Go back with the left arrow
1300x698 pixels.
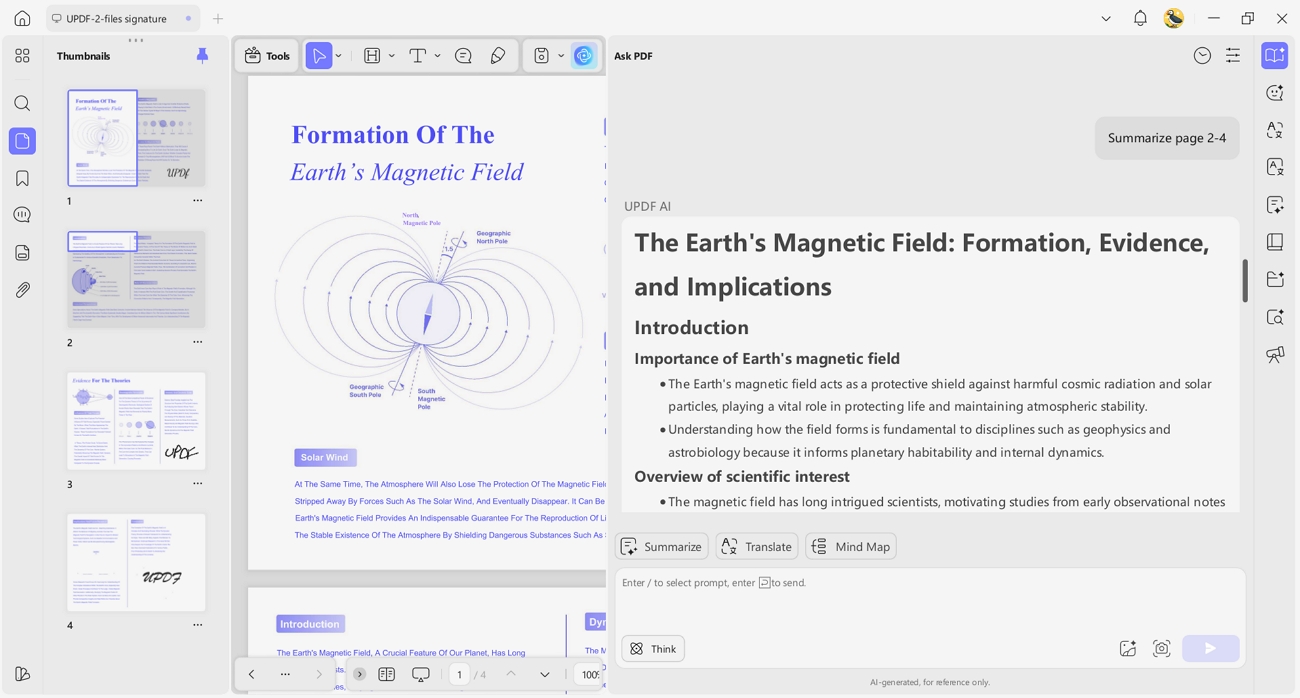[x=252, y=675]
